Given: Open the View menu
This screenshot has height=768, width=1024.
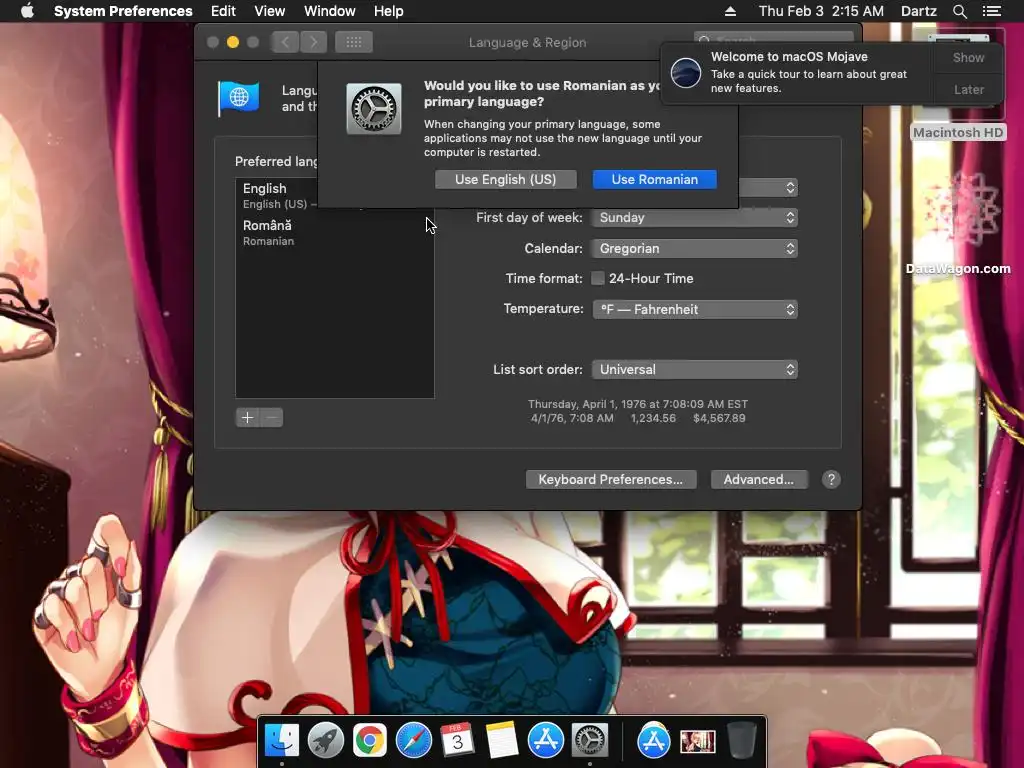Looking at the screenshot, I should [x=270, y=11].
